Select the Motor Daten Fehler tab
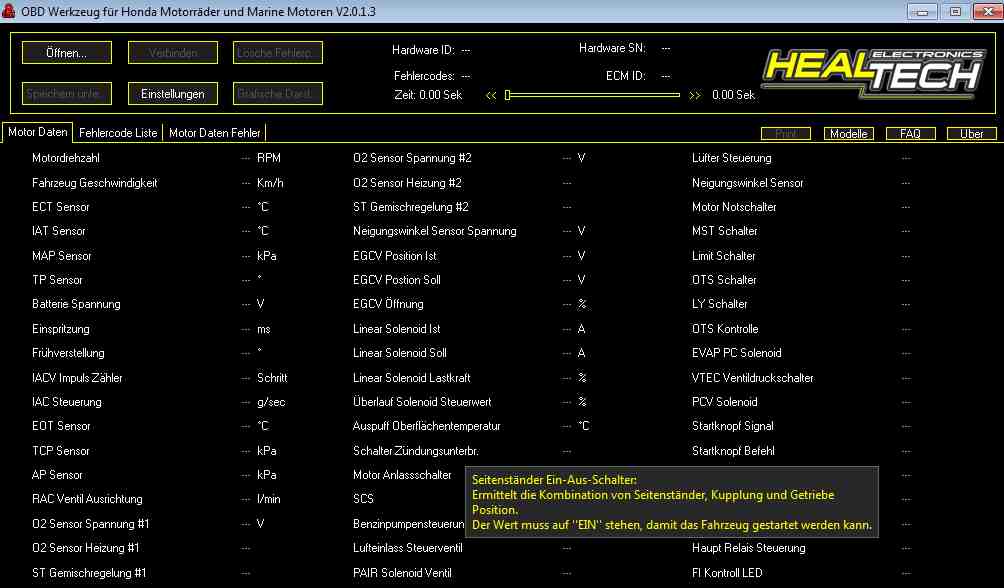This screenshot has width=1004, height=588. point(214,133)
